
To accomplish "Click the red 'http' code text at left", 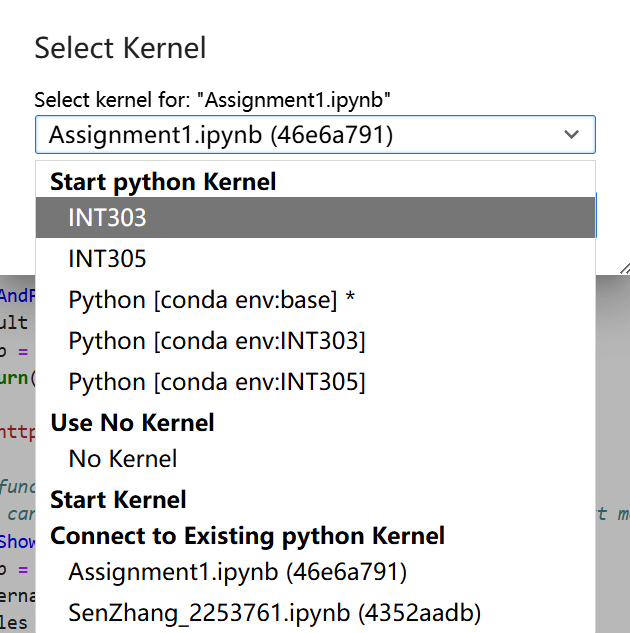I will click(17, 432).
